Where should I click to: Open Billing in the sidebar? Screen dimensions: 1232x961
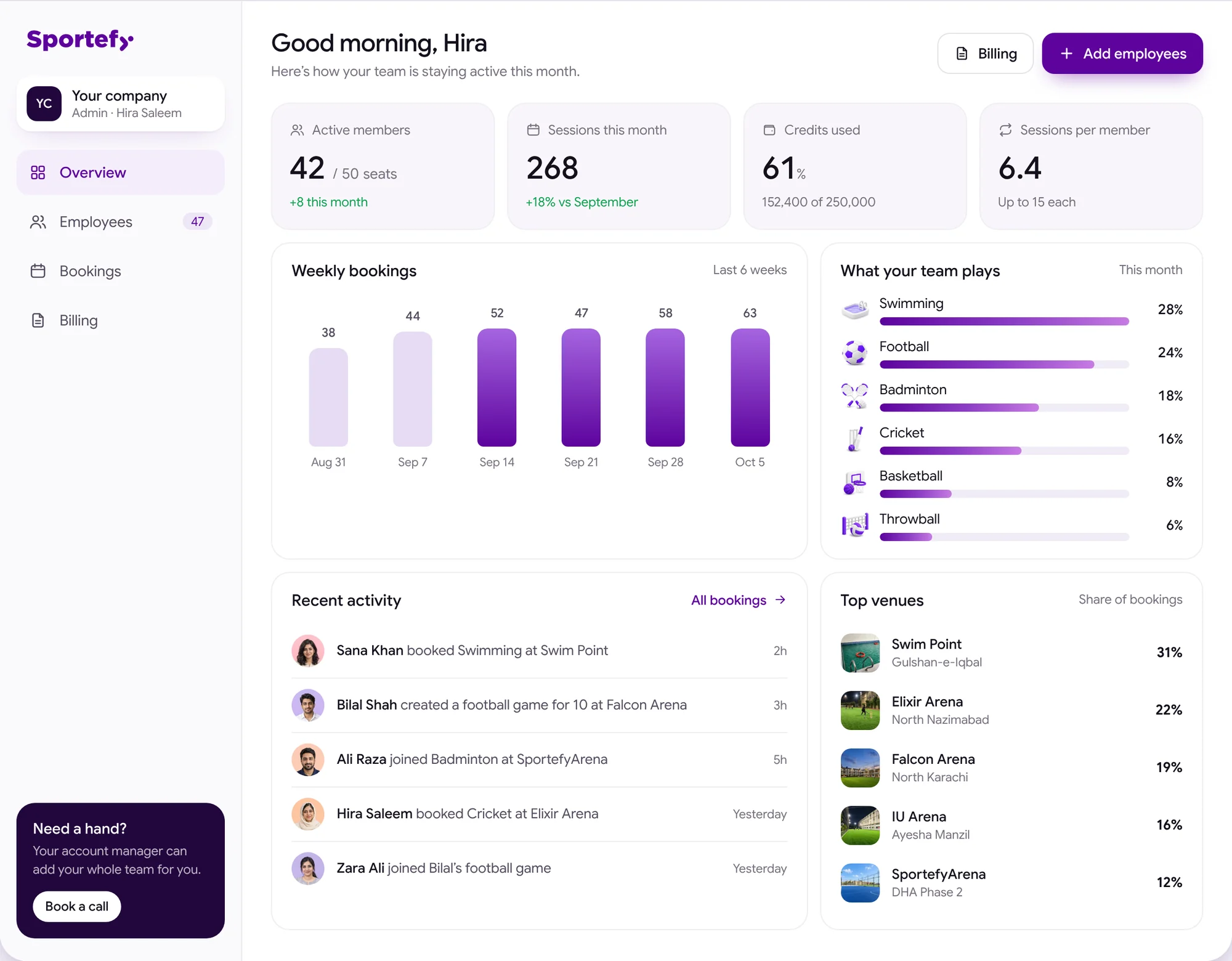pos(121,320)
